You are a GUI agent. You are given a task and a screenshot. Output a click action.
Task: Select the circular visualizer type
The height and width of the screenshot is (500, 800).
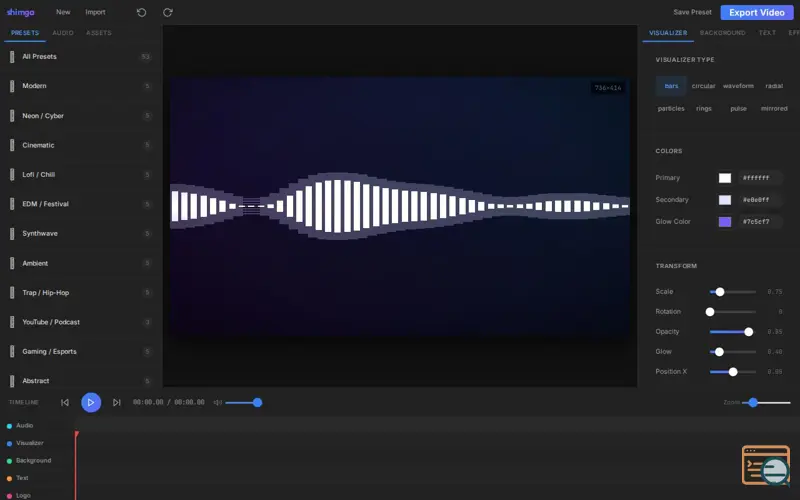coord(704,86)
